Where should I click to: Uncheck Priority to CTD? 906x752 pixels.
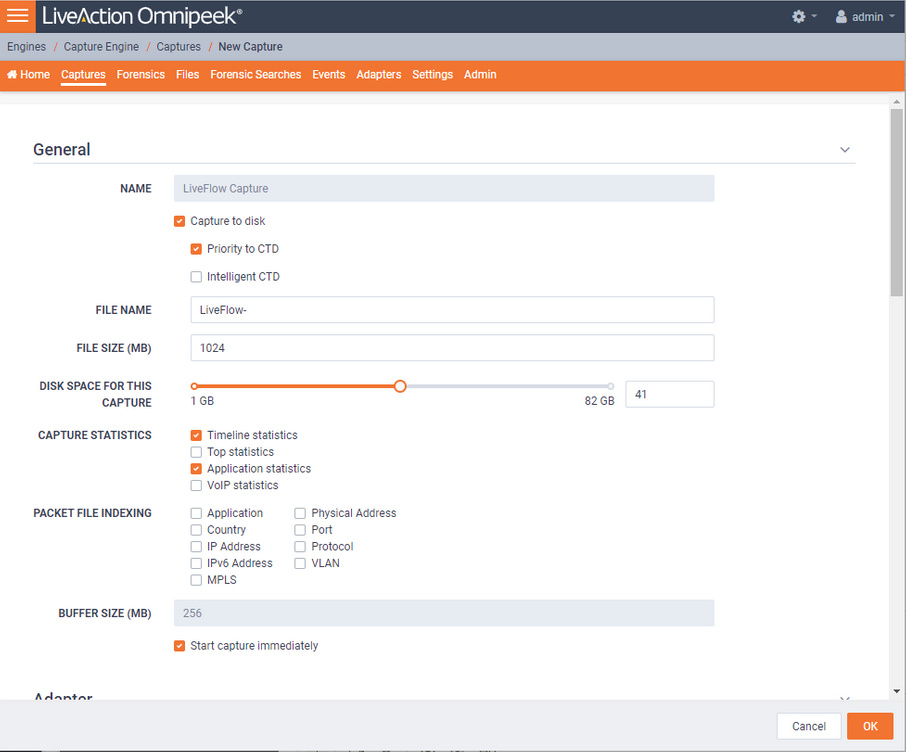coord(196,249)
